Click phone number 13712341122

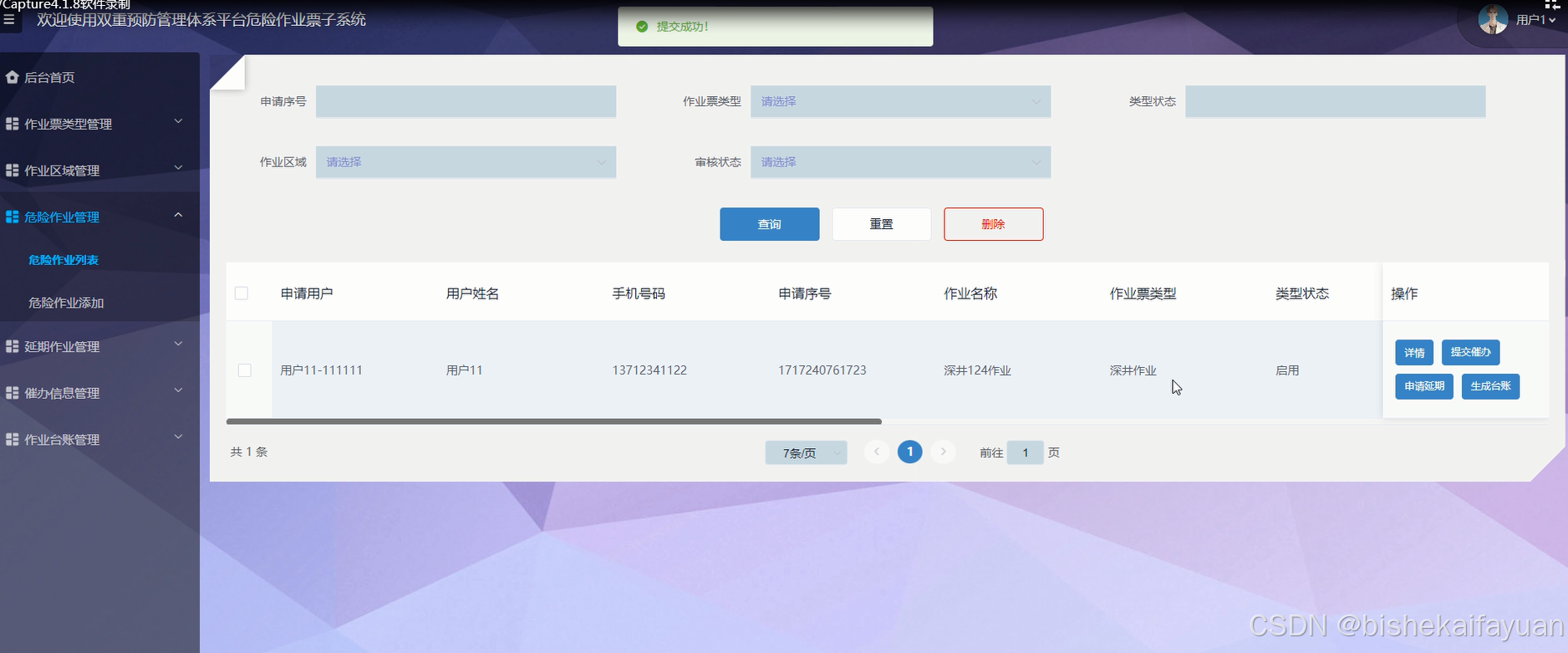click(649, 370)
